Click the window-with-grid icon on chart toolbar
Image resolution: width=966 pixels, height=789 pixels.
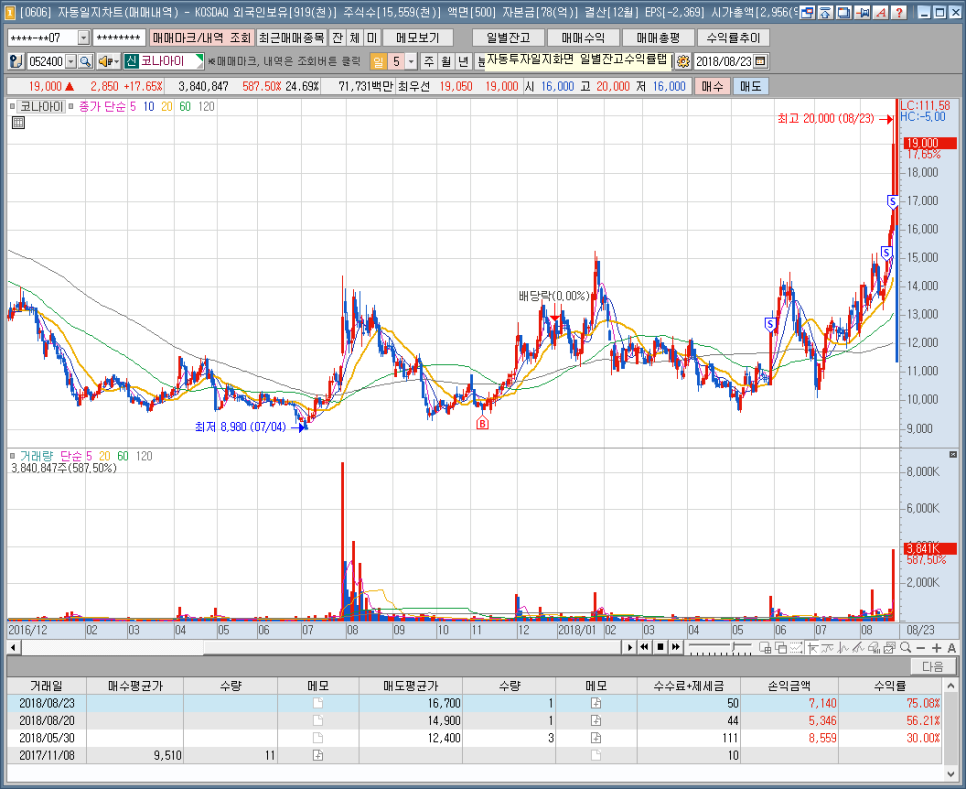tap(765, 648)
